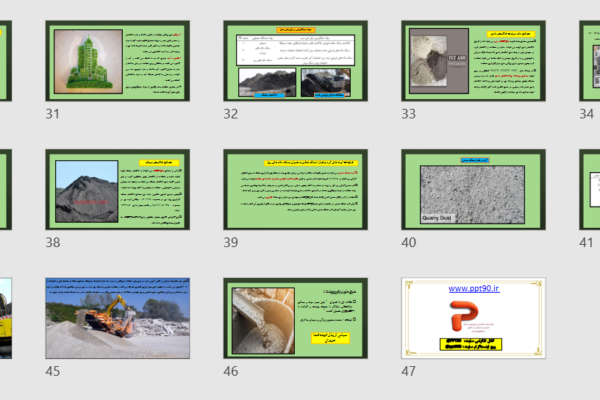The width and height of the screenshot is (600, 400).
Task: Select slide 33 showing fly ash picture
Action: pos(473,61)
